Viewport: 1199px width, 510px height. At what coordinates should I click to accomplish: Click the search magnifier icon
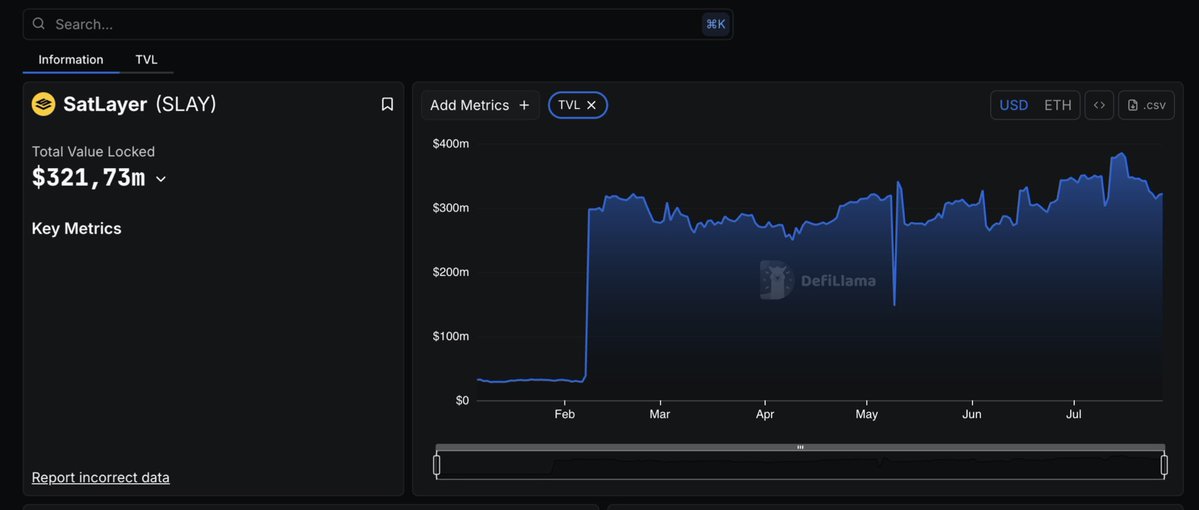tap(38, 24)
